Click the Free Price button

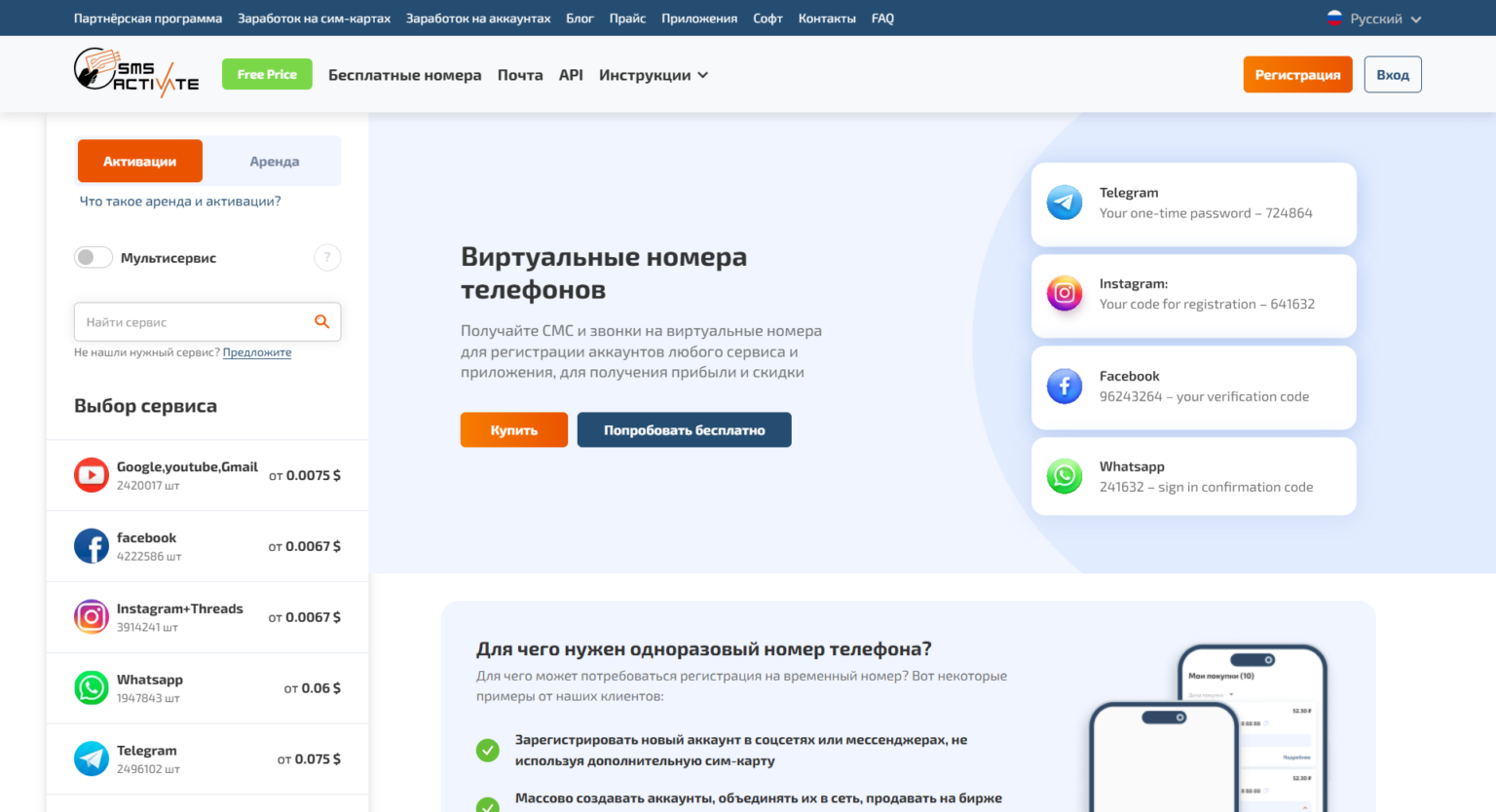point(267,73)
